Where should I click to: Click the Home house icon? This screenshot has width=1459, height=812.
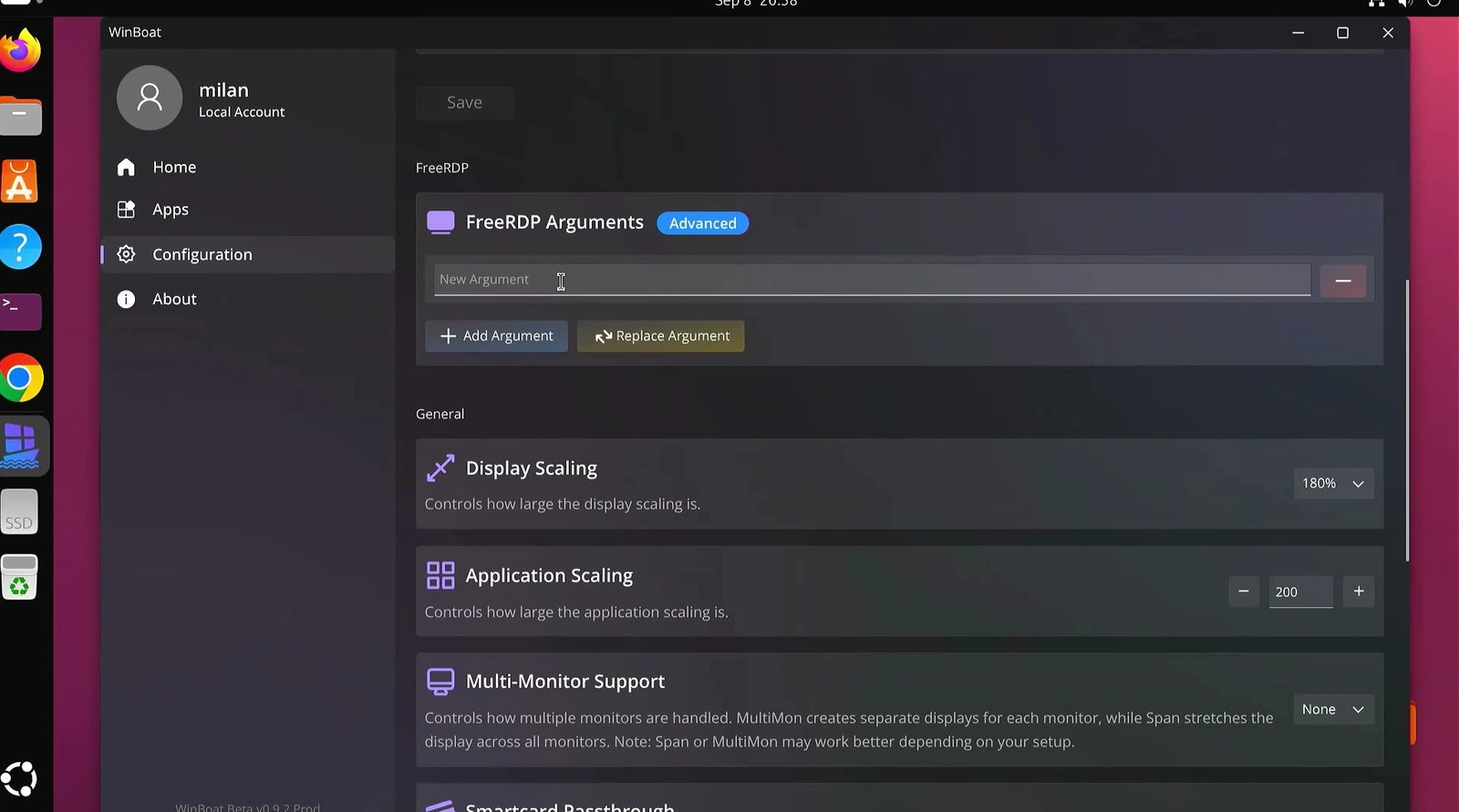tap(126, 167)
